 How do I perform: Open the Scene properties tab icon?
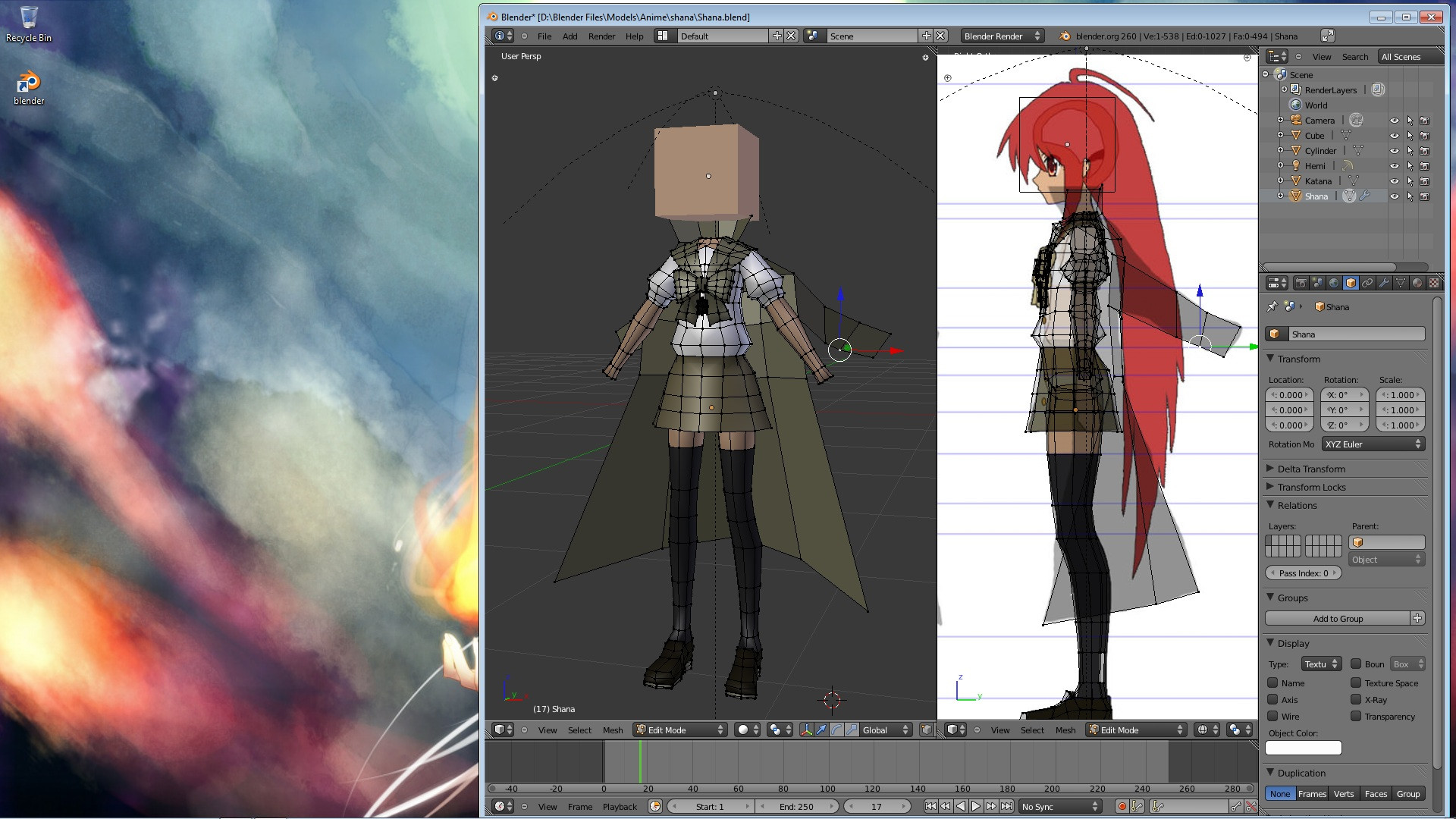(x=1317, y=283)
